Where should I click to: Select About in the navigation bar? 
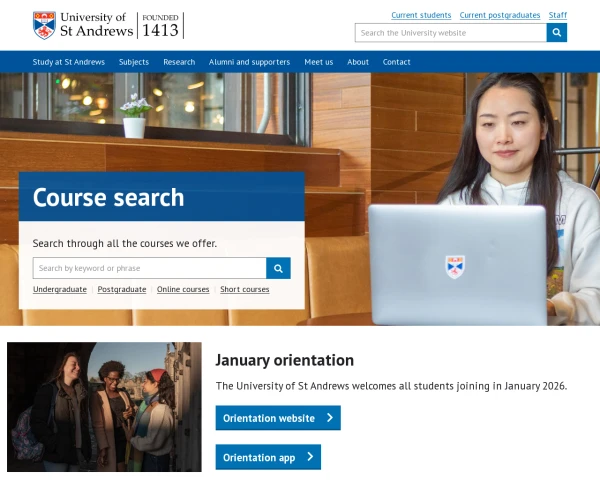[x=358, y=62]
